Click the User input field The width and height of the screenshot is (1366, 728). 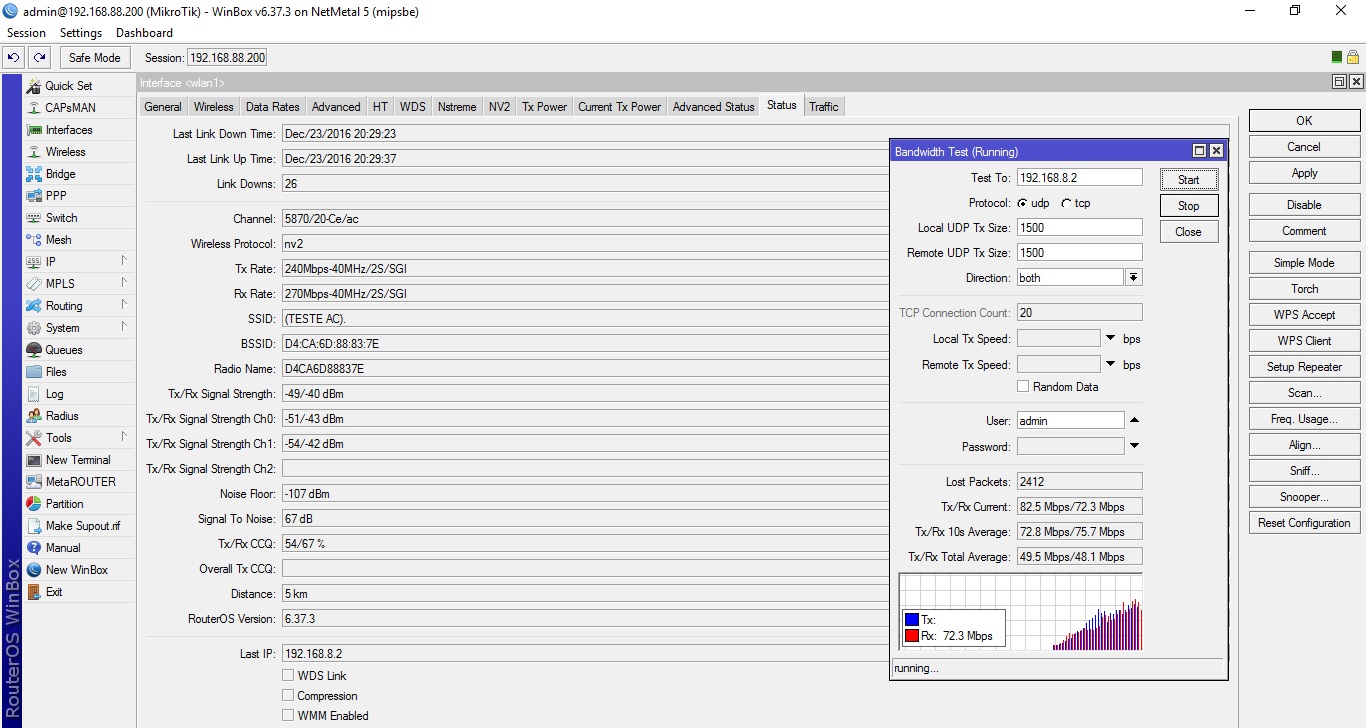[1070, 421]
